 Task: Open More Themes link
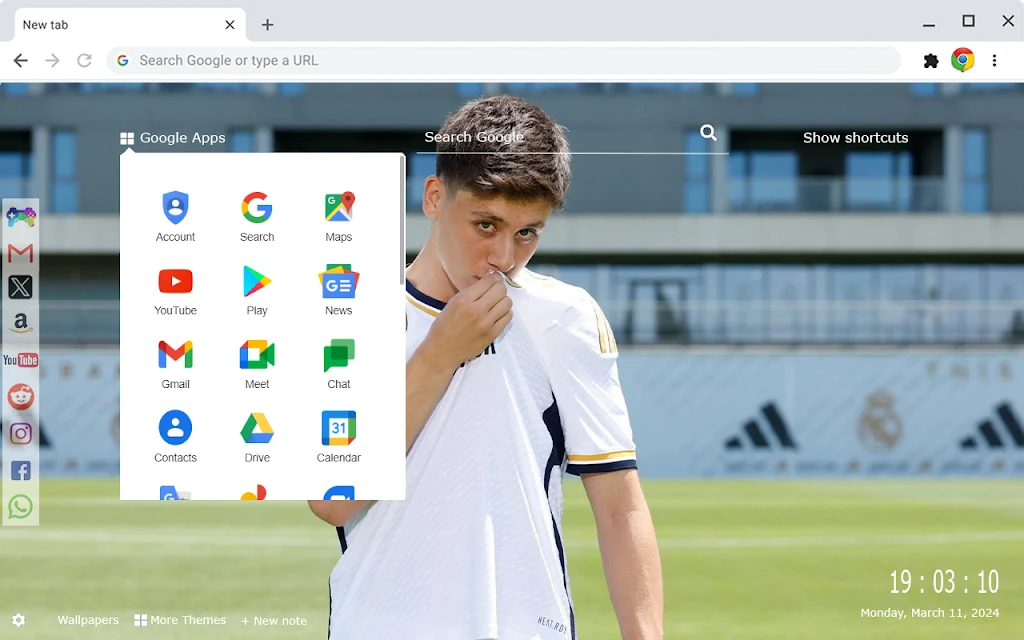[180, 620]
